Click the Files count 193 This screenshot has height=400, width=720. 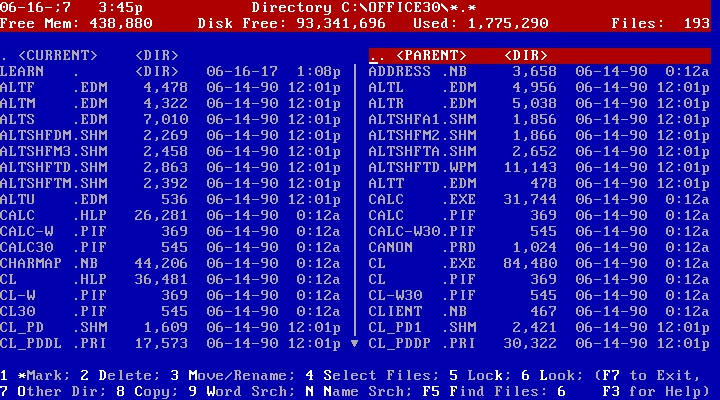[x=697, y=23]
